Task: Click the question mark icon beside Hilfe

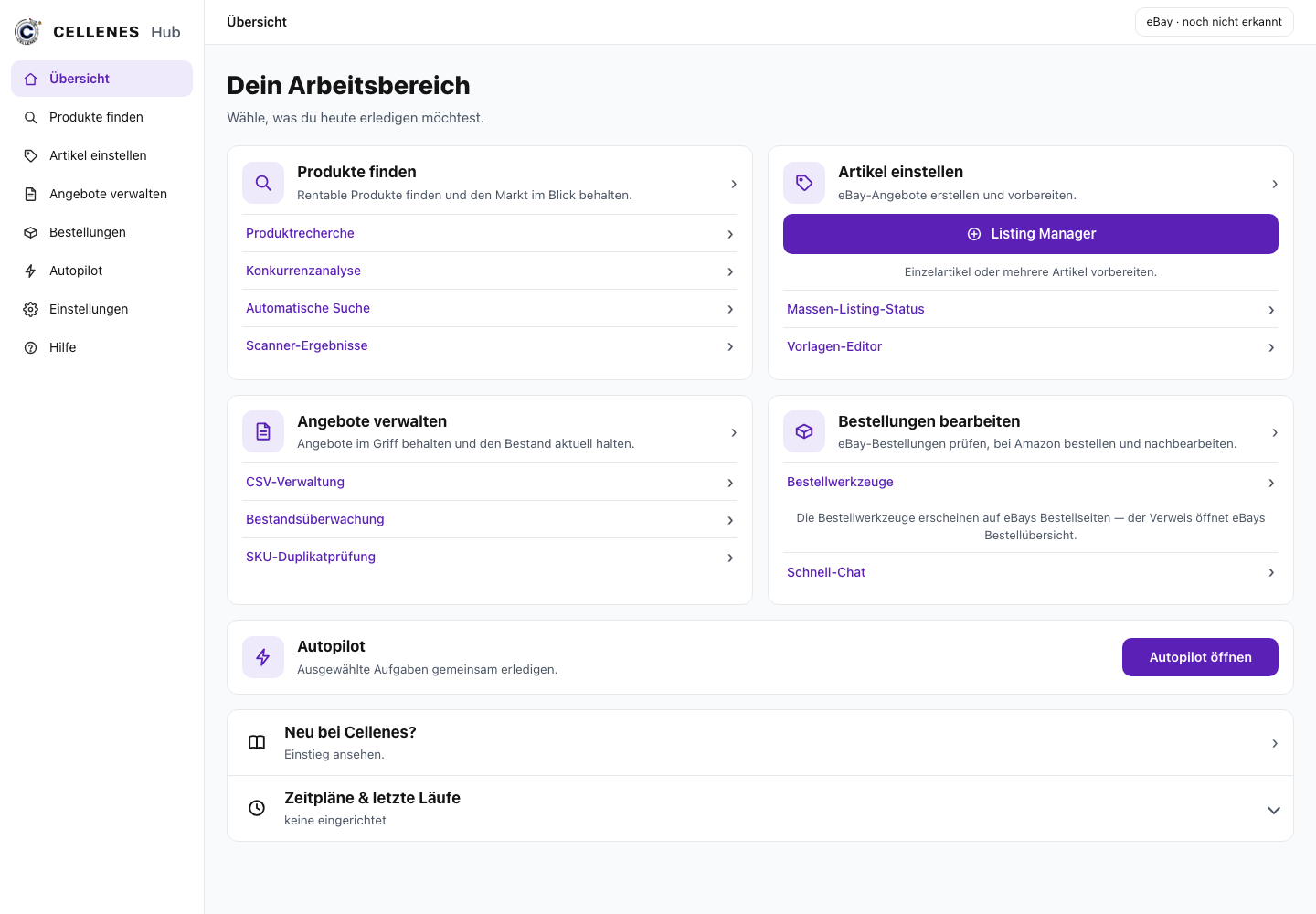Action: (x=31, y=347)
